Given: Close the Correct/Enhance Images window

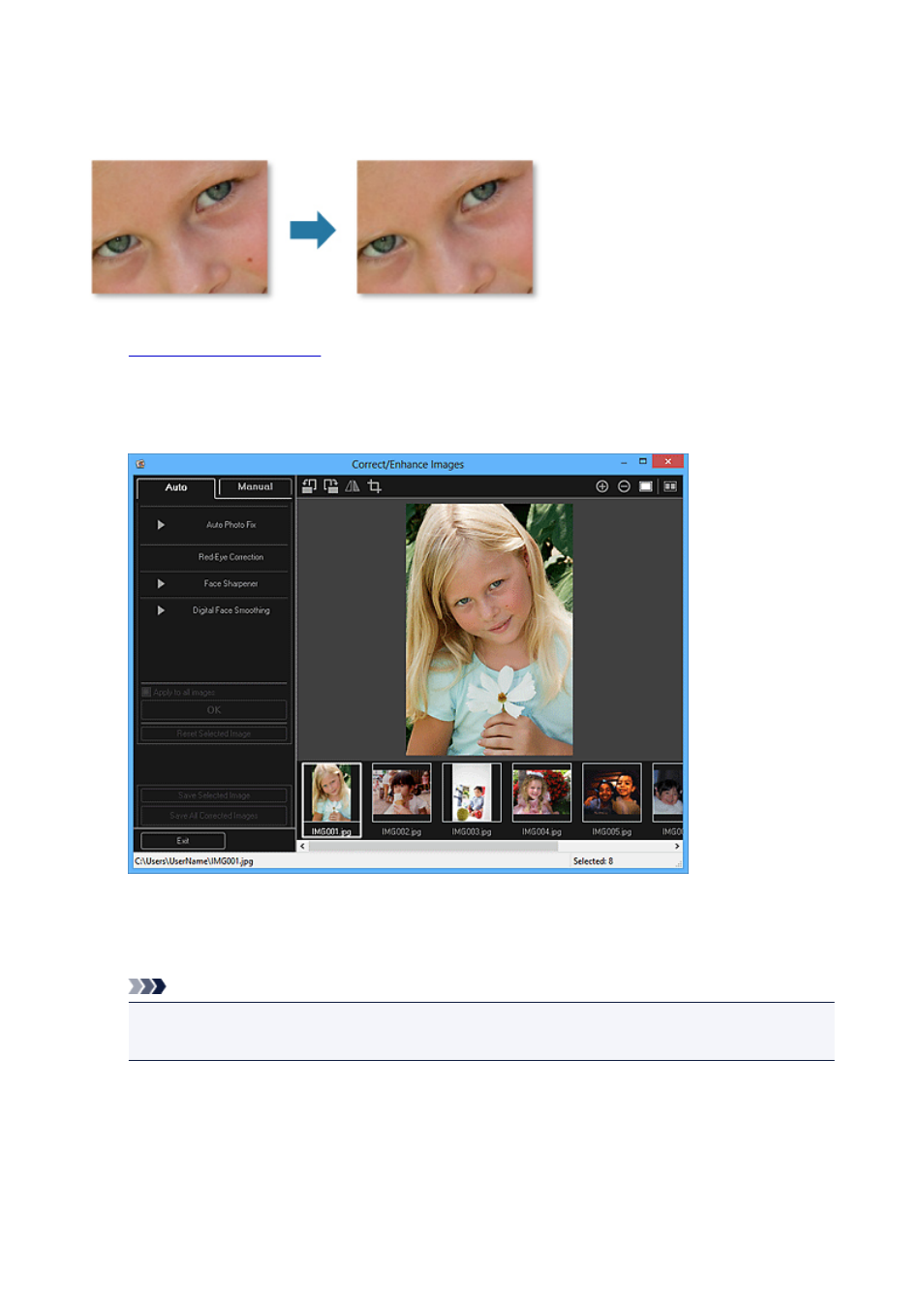Looking at the screenshot, I should pos(667,462).
